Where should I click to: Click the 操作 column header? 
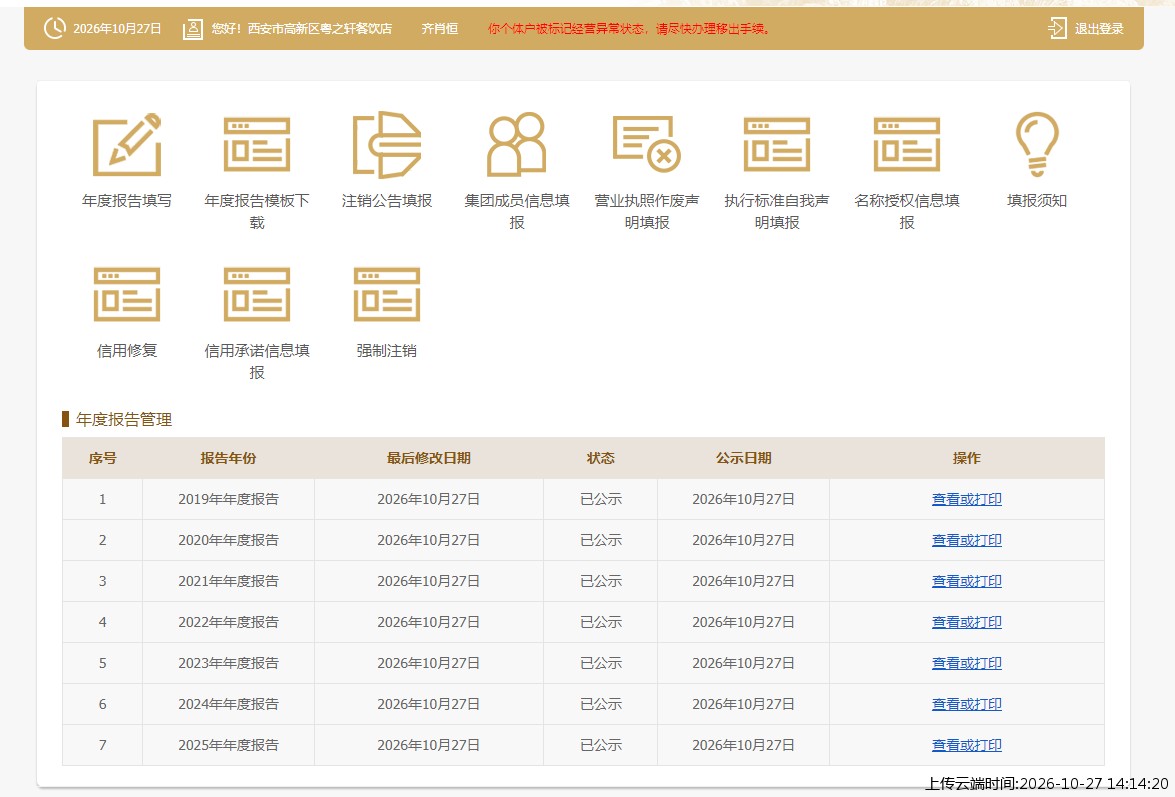point(967,458)
